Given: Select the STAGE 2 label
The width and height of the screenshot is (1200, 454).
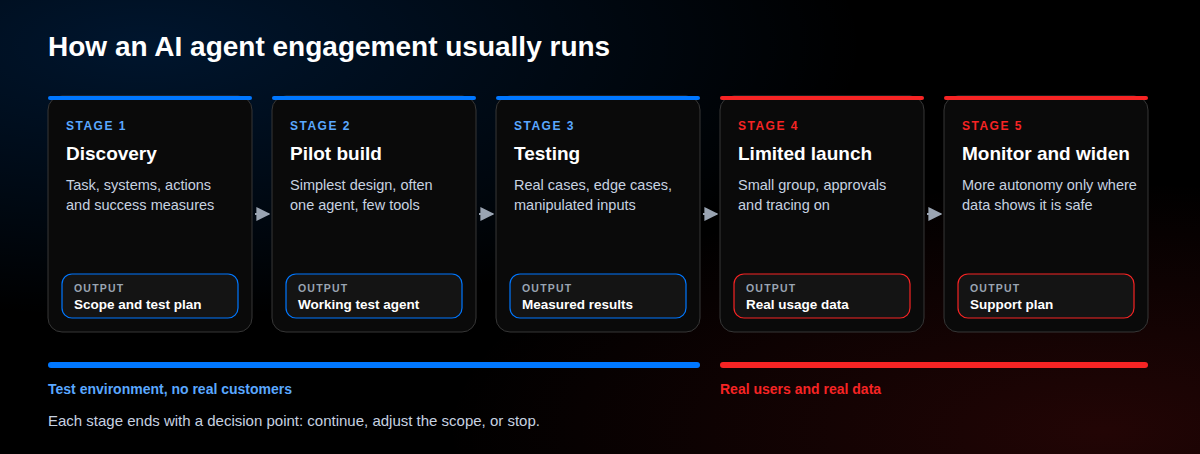Looking at the screenshot, I should 320,126.
